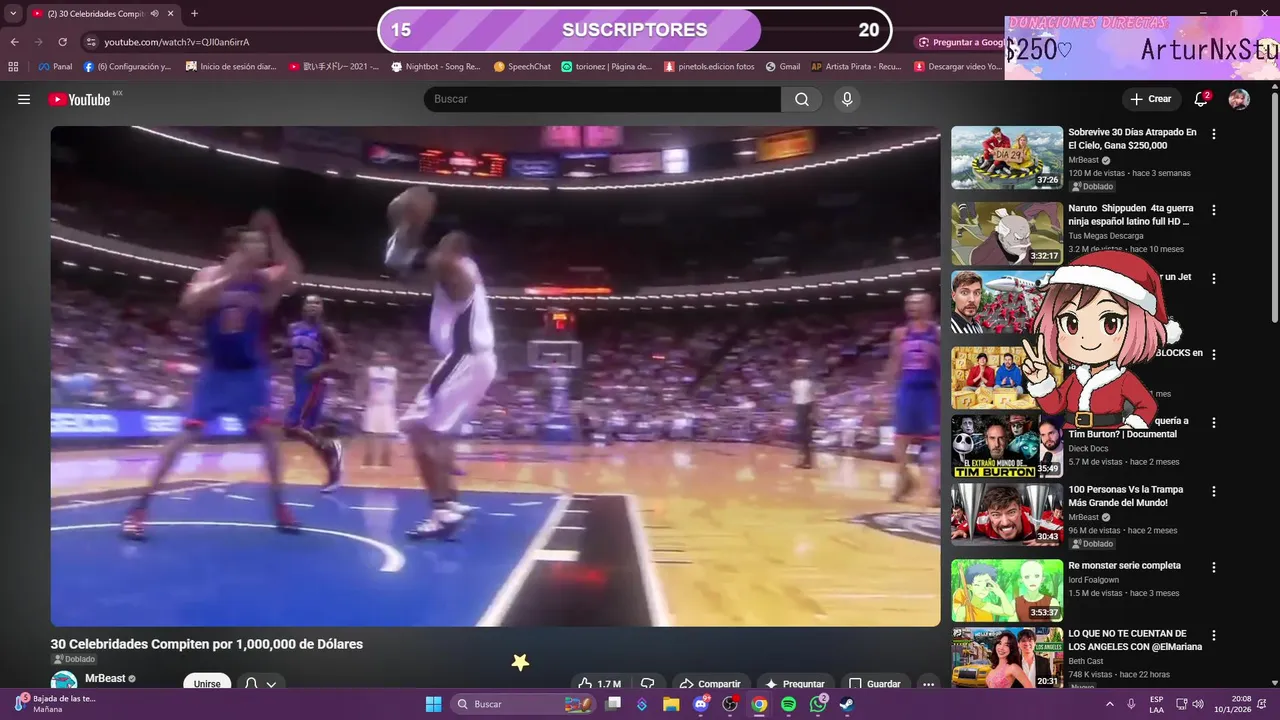Open options for Tim Burton Documental video

pyautogui.click(x=1214, y=423)
